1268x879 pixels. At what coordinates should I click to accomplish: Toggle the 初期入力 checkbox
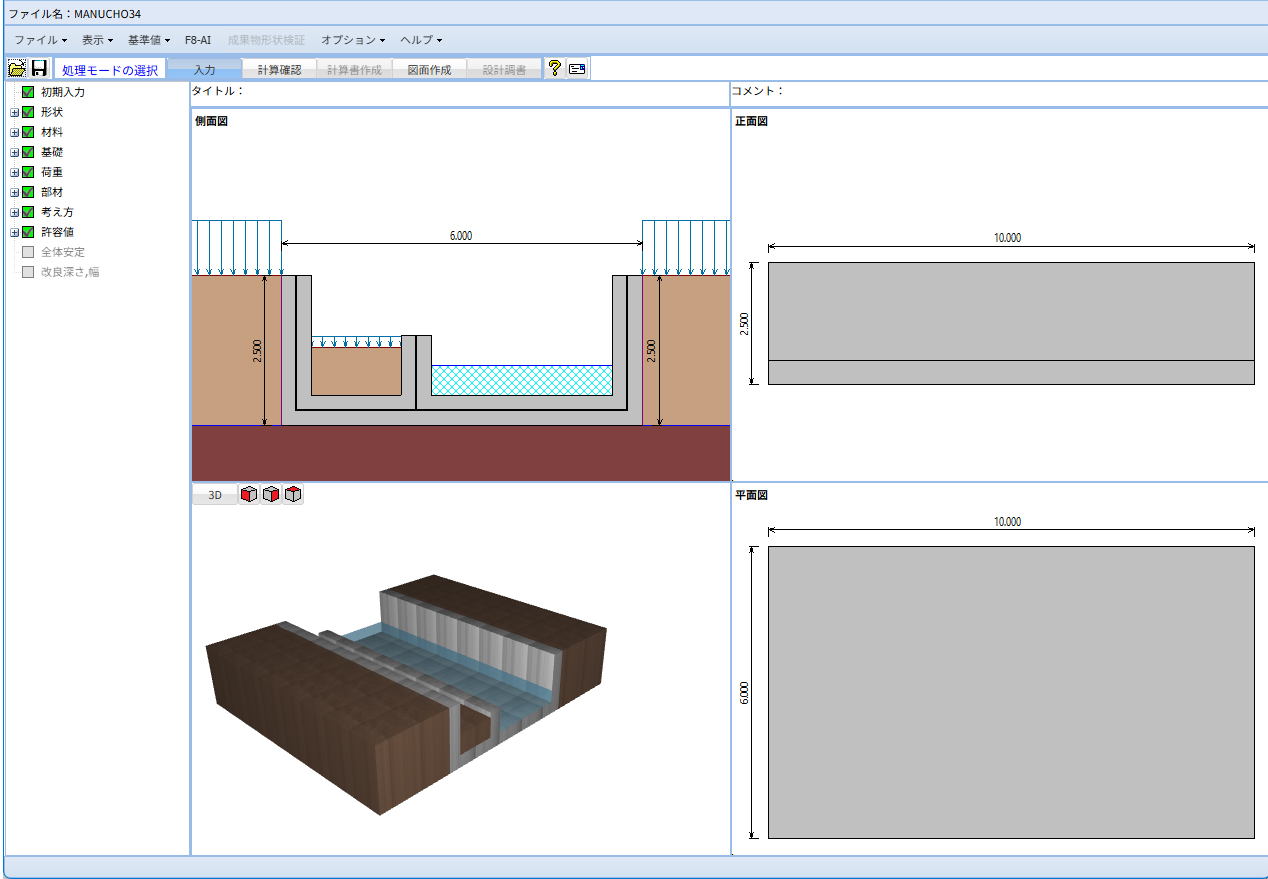[28, 92]
